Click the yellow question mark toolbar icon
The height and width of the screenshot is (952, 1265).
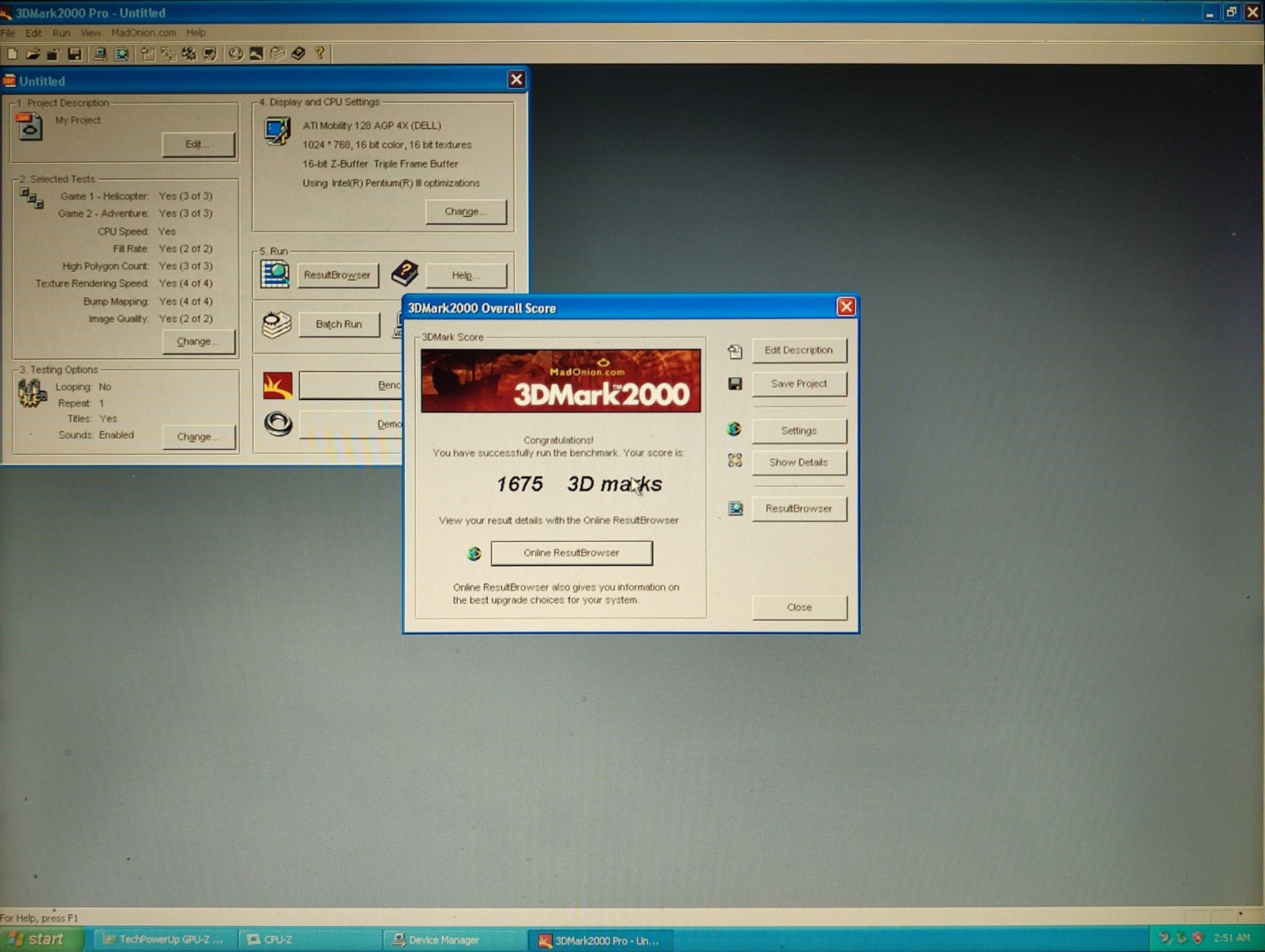pyautogui.click(x=319, y=54)
